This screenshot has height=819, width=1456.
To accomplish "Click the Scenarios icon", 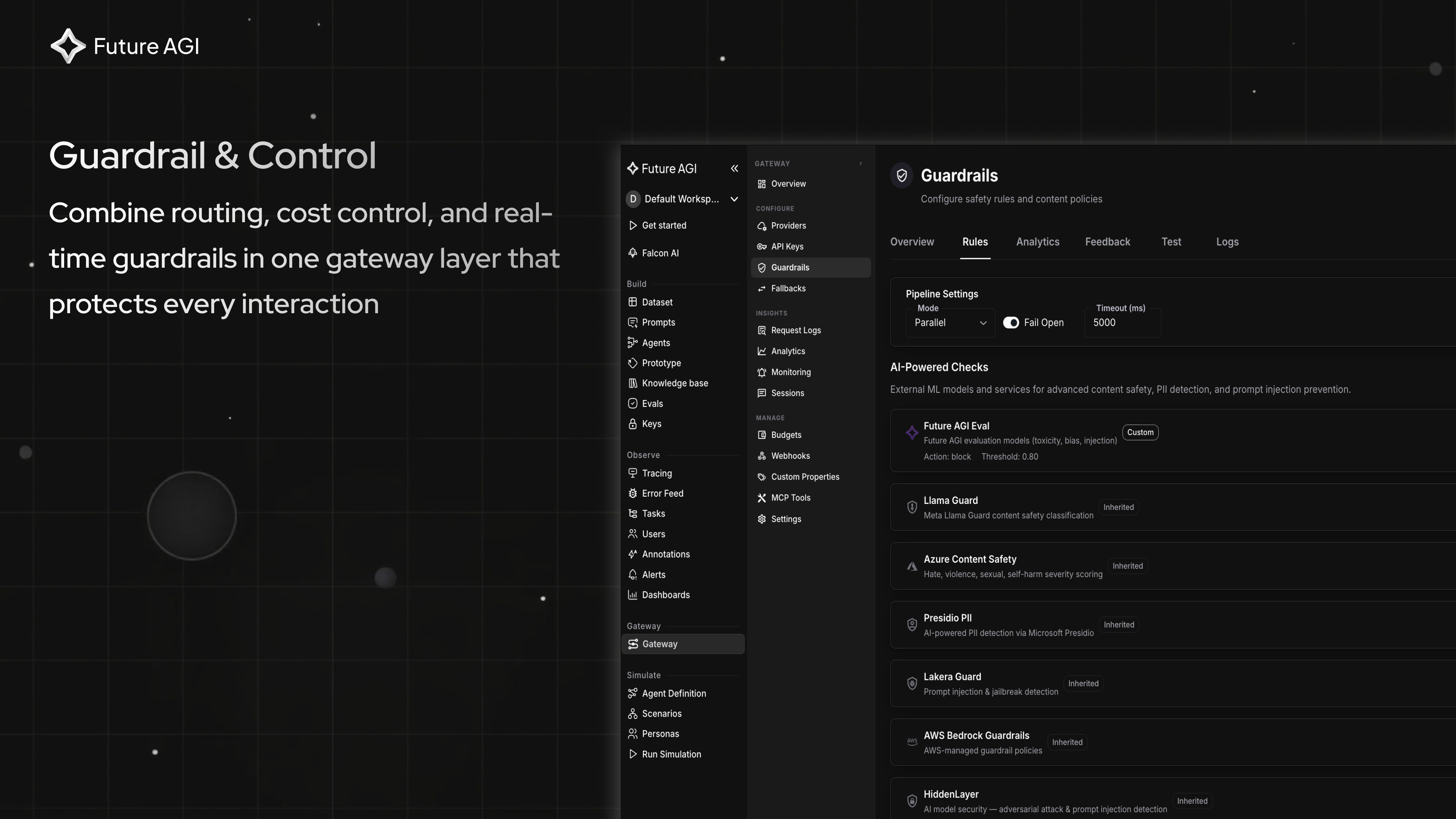I will [632, 714].
